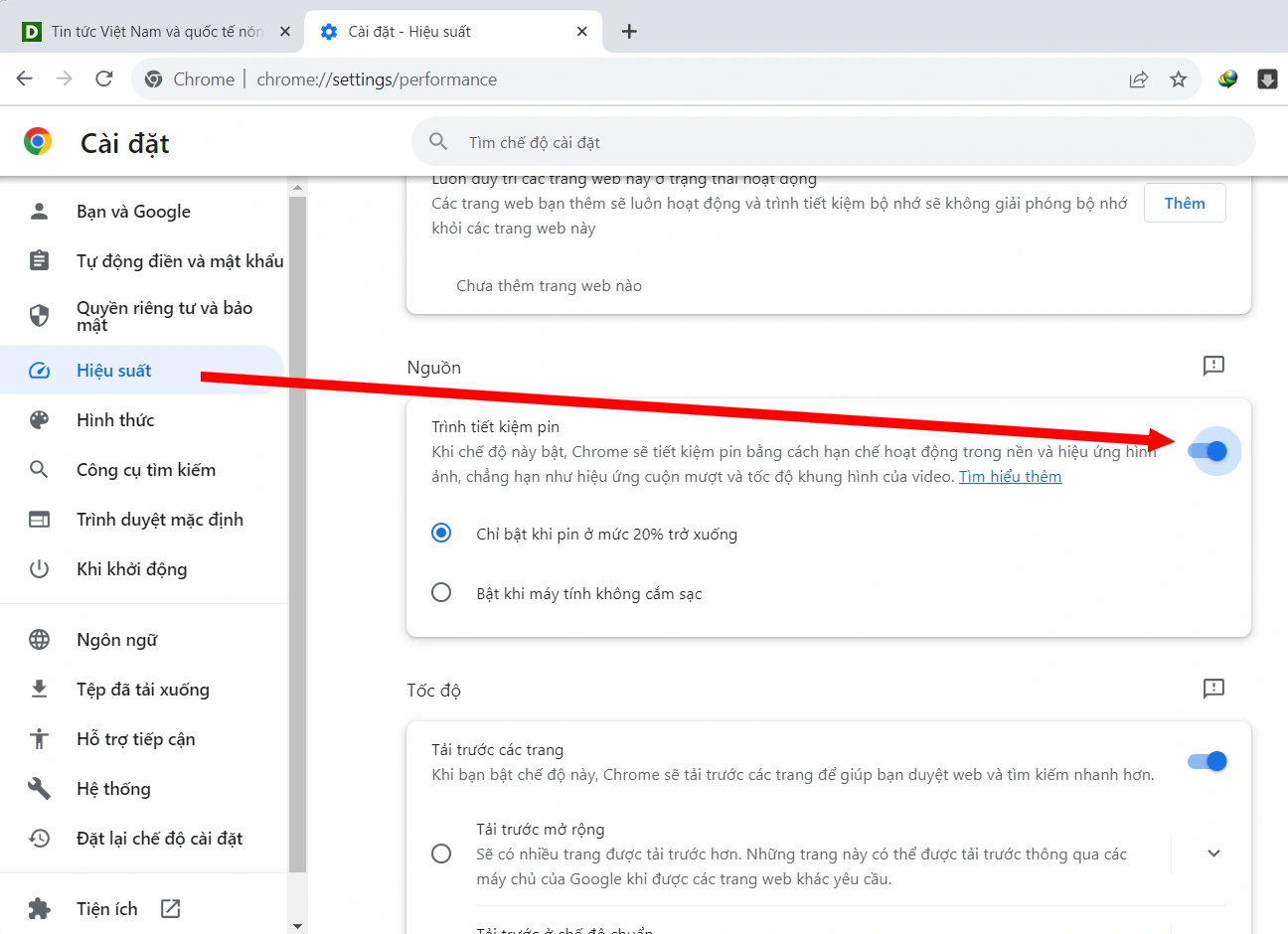The height and width of the screenshot is (934, 1288).
Task: Click the Tốc độ section heading
Action: (434, 691)
